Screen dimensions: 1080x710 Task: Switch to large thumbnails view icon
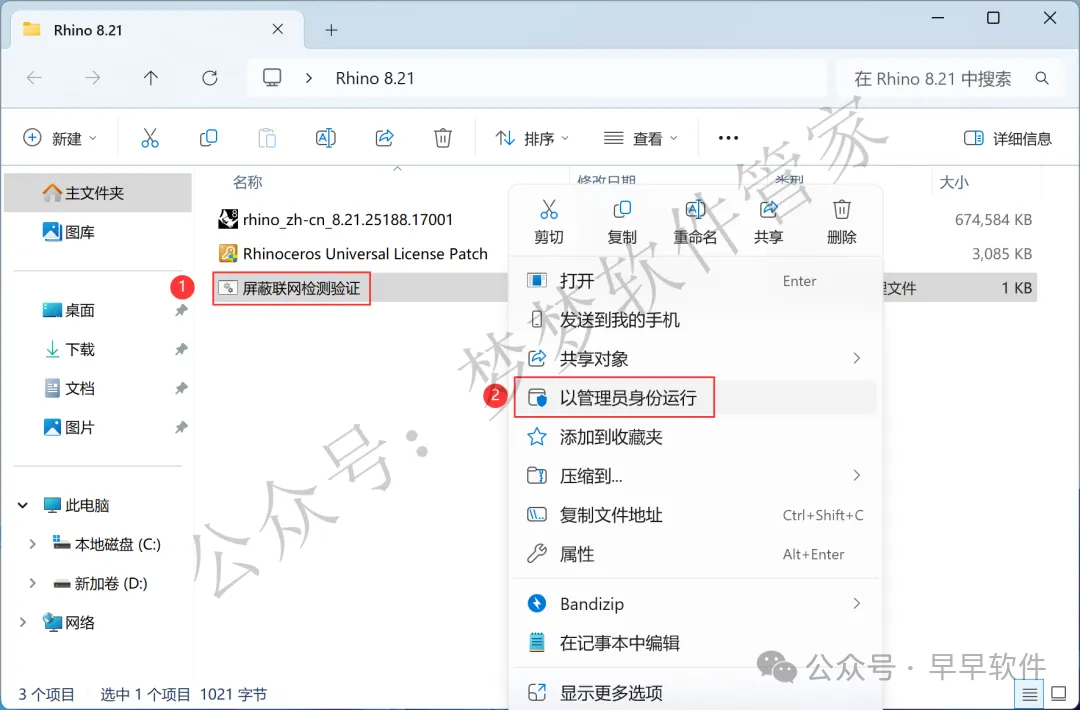1058,694
